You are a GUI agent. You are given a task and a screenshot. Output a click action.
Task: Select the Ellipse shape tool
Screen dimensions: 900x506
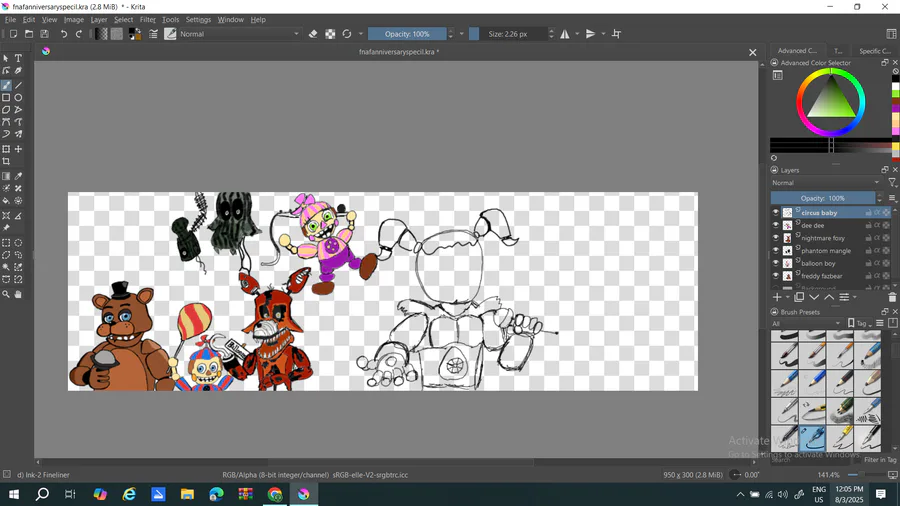(18, 98)
